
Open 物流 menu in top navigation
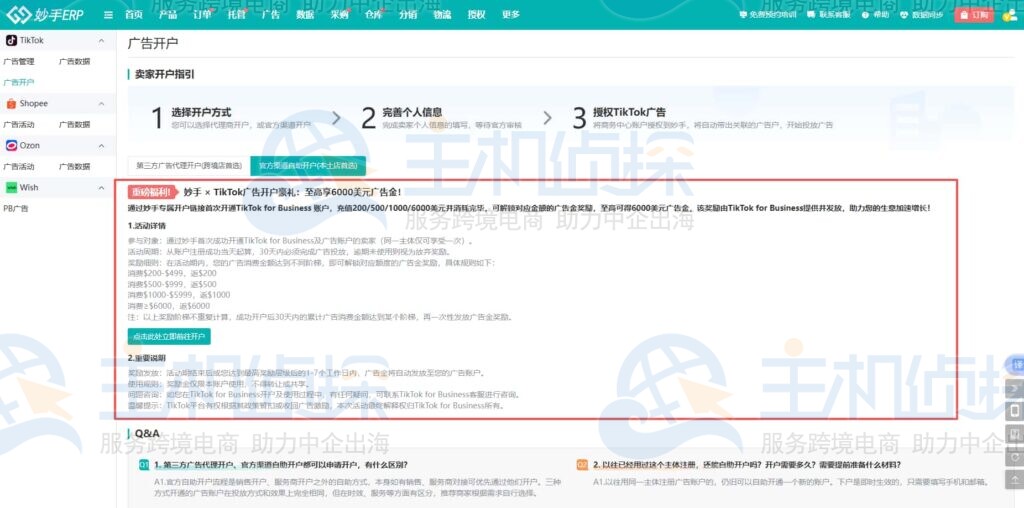(x=442, y=14)
